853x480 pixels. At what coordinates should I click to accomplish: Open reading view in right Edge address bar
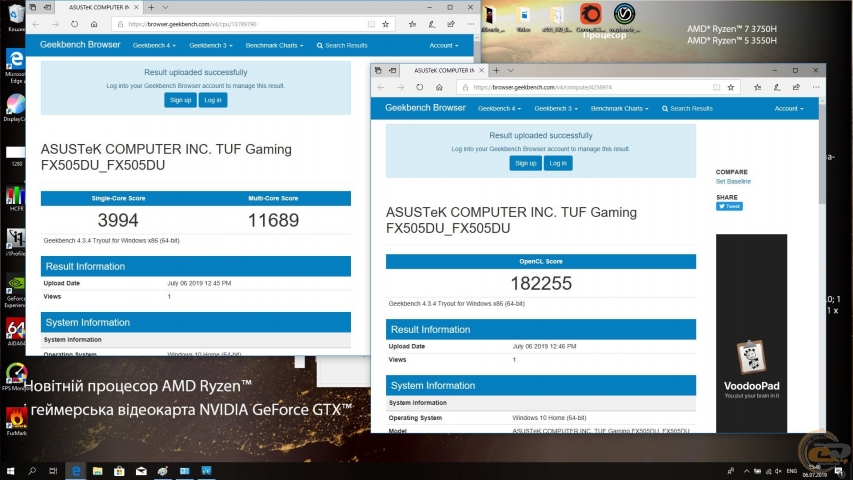716,87
